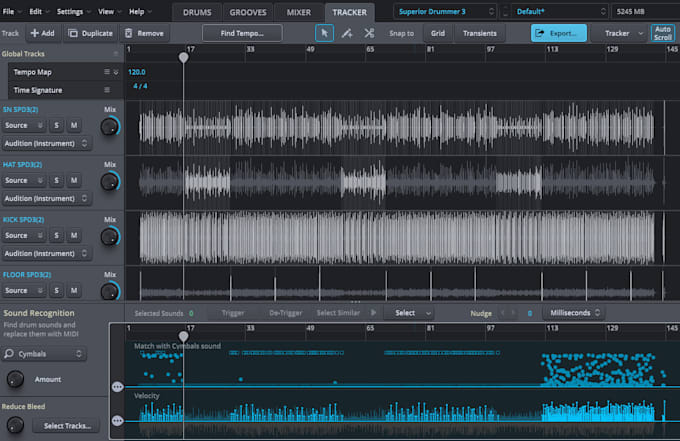Open the Default* preset selector
680x441 pixels.
[x=559, y=12]
